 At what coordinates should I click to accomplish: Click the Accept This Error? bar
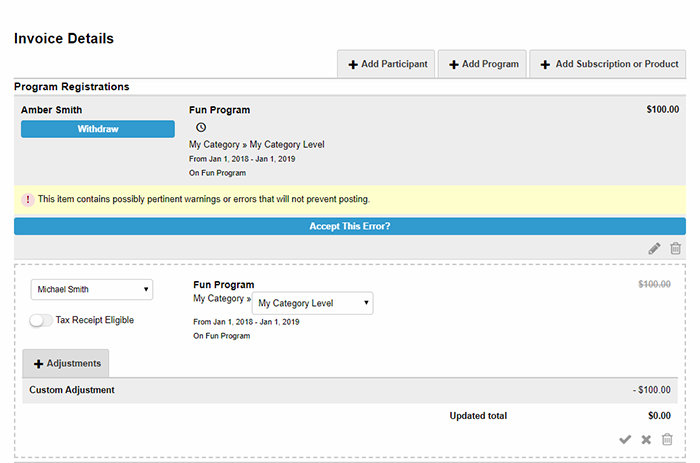point(350,226)
